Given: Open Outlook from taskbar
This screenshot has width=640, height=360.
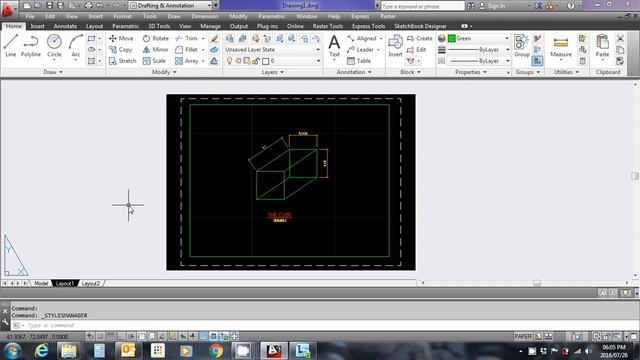Looking at the screenshot, I should [128, 350].
